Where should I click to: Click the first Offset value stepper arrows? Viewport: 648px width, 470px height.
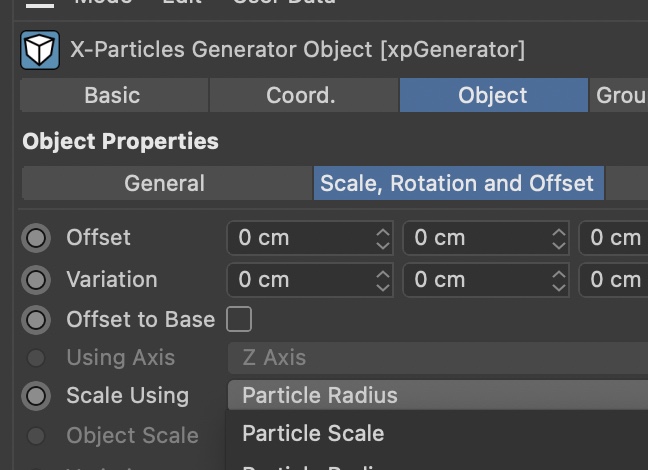coord(383,238)
